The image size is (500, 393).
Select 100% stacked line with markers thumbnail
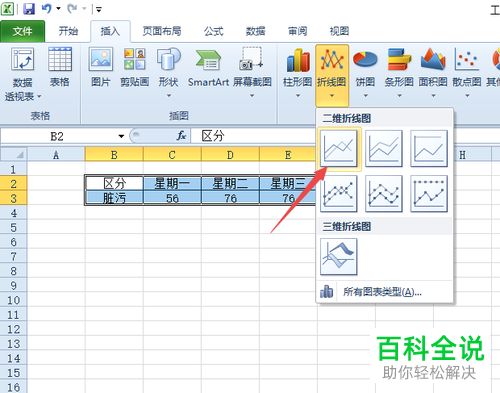429,194
